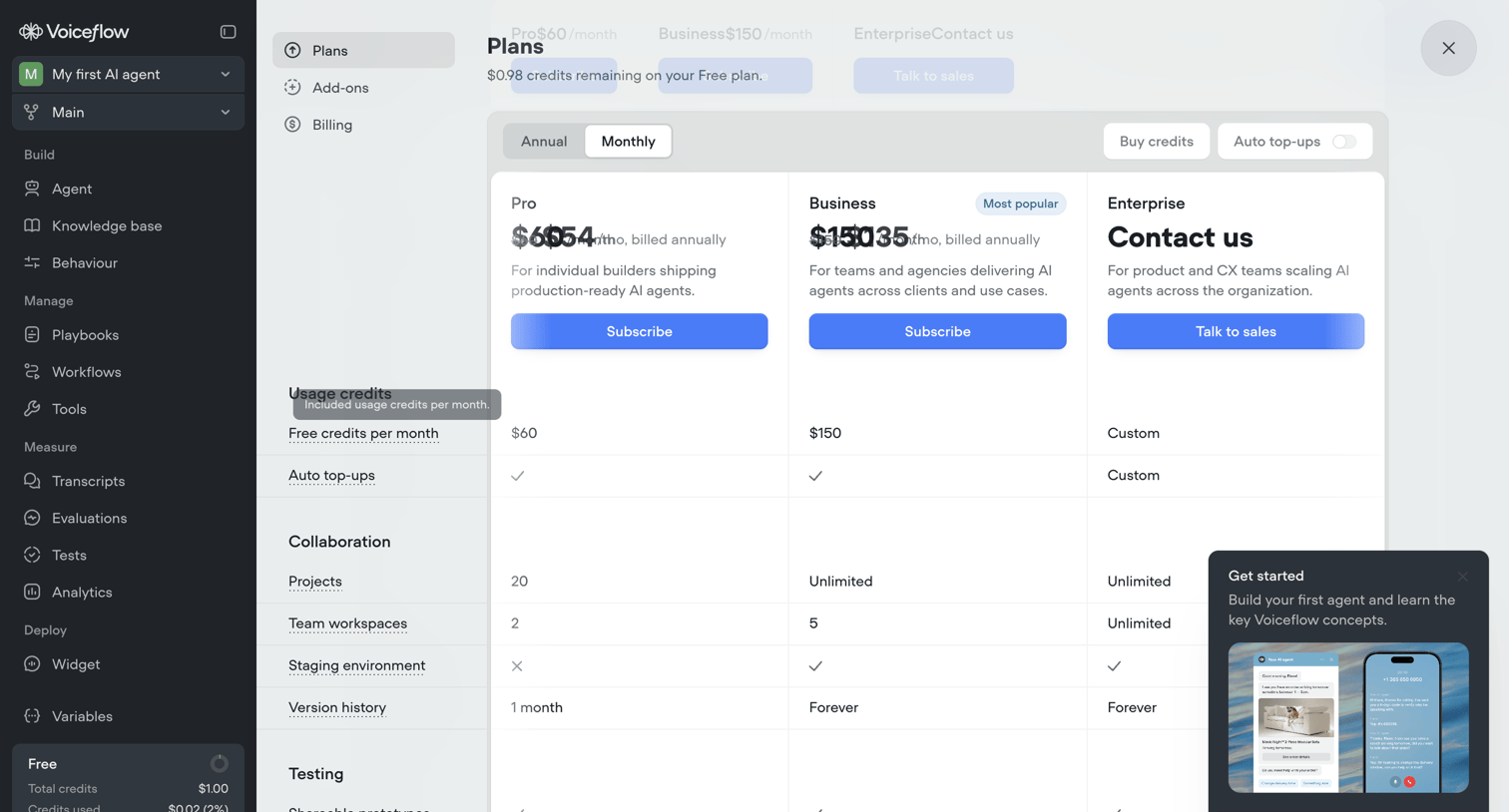The height and width of the screenshot is (812, 1509).
Task: Click the Free plan credits card
Action: click(128, 778)
